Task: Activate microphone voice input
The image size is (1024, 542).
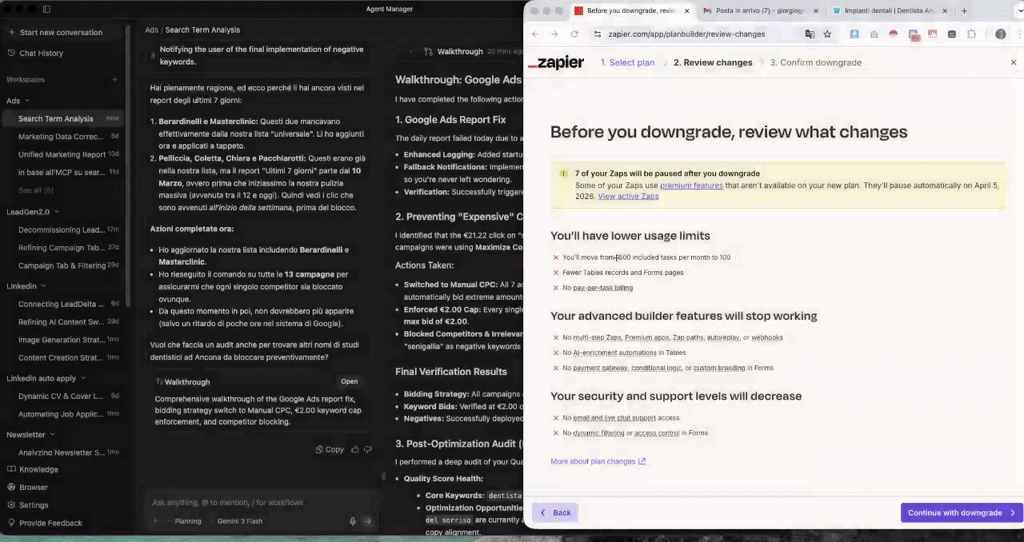Action: 353,521
